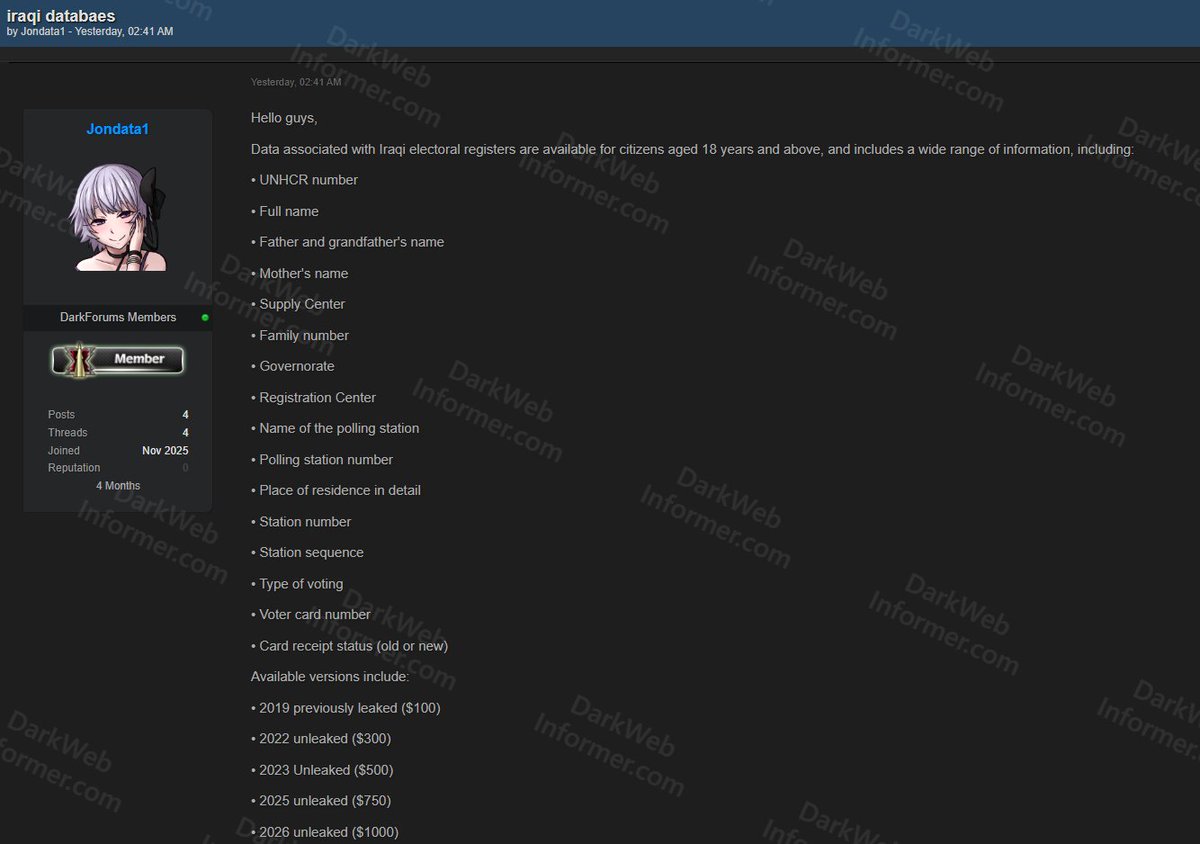Click the 'Full name' bullet item
Screen dimensions: 1200x844
point(285,211)
